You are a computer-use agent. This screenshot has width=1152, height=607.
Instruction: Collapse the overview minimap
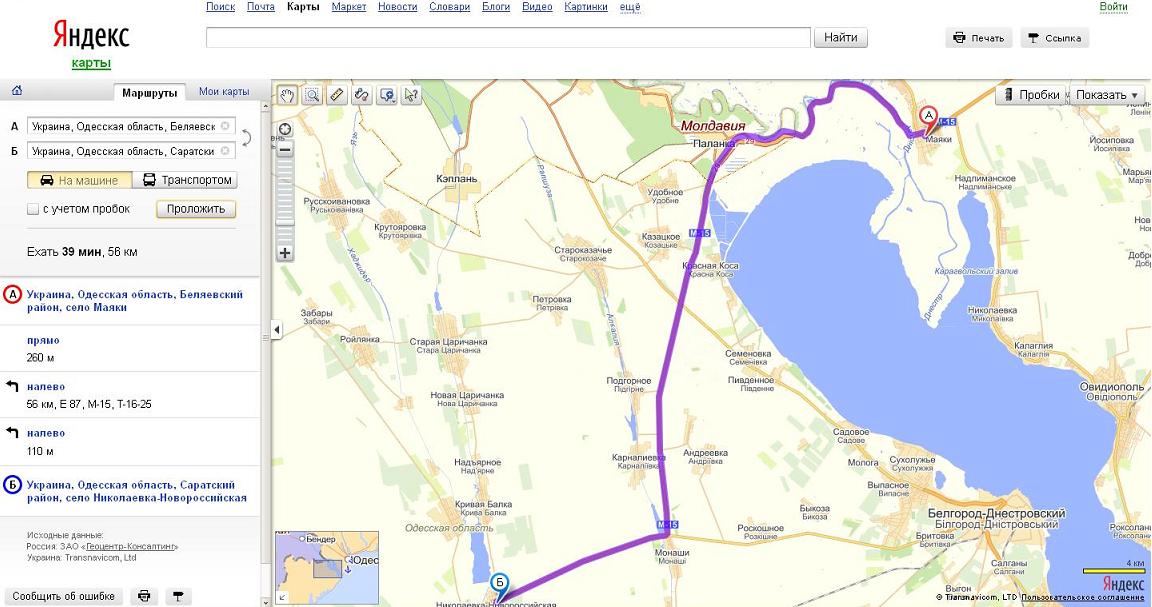pos(283,598)
